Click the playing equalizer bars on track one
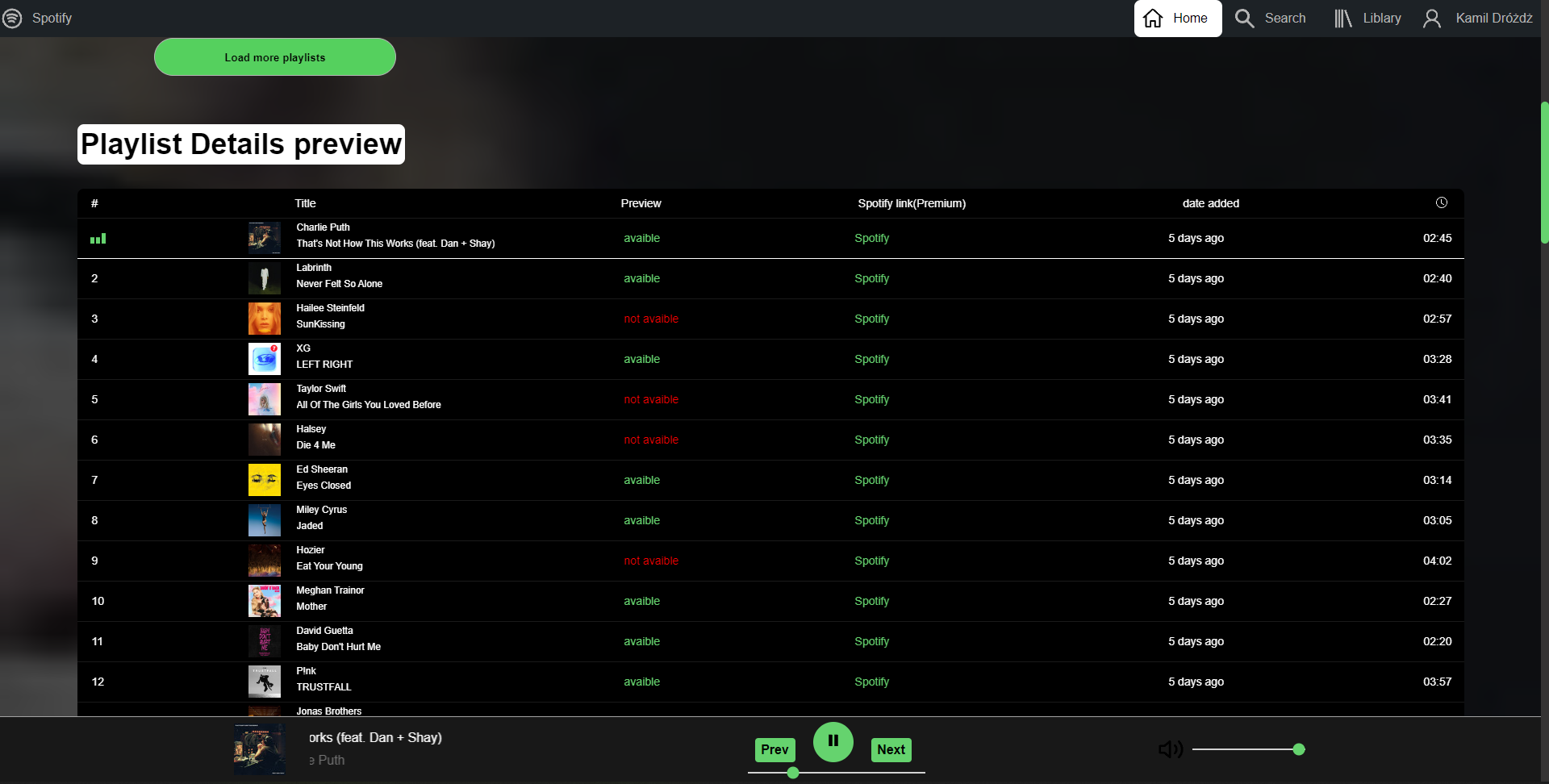 tap(98, 238)
